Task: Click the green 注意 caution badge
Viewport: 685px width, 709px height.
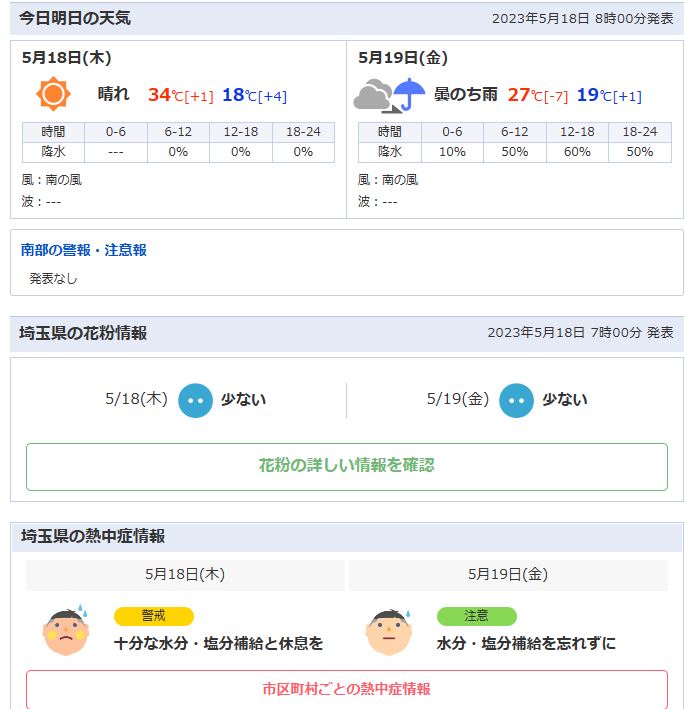Action: pos(477,616)
